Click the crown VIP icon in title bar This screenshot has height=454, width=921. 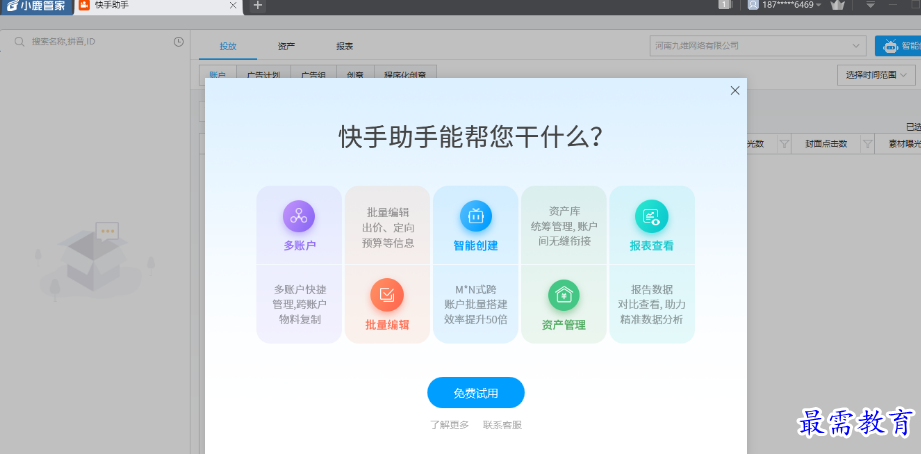pyautogui.click(x=837, y=5)
